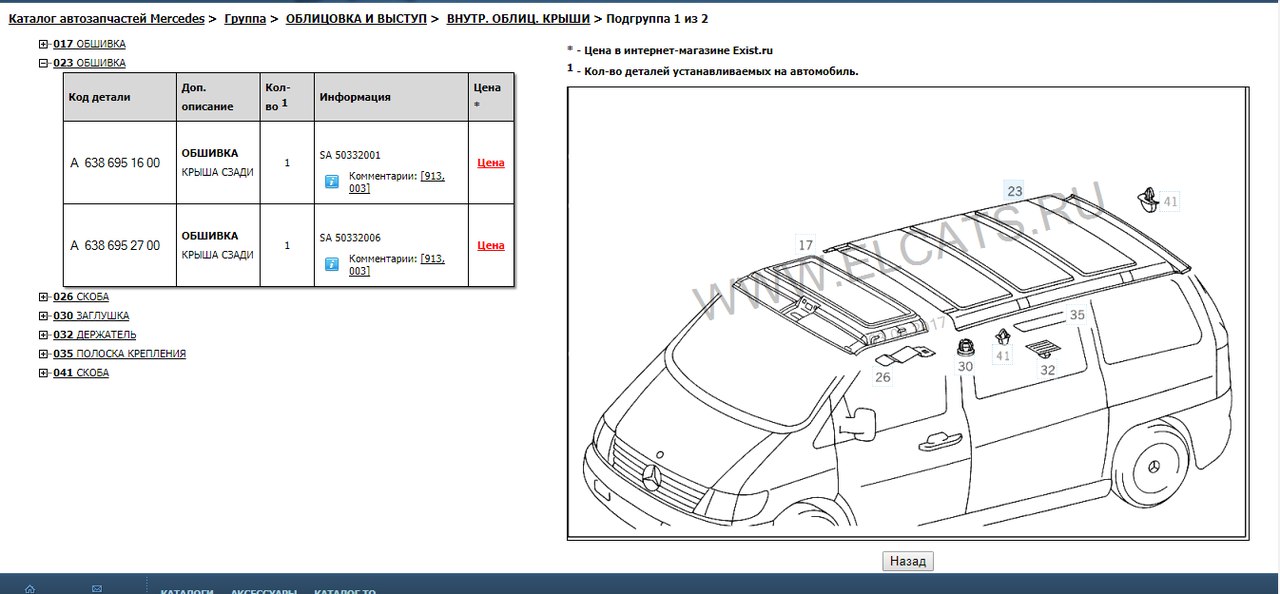The width and height of the screenshot is (1280, 594).
Task: Click the van parts diagram image
Action: coord(908,313)
